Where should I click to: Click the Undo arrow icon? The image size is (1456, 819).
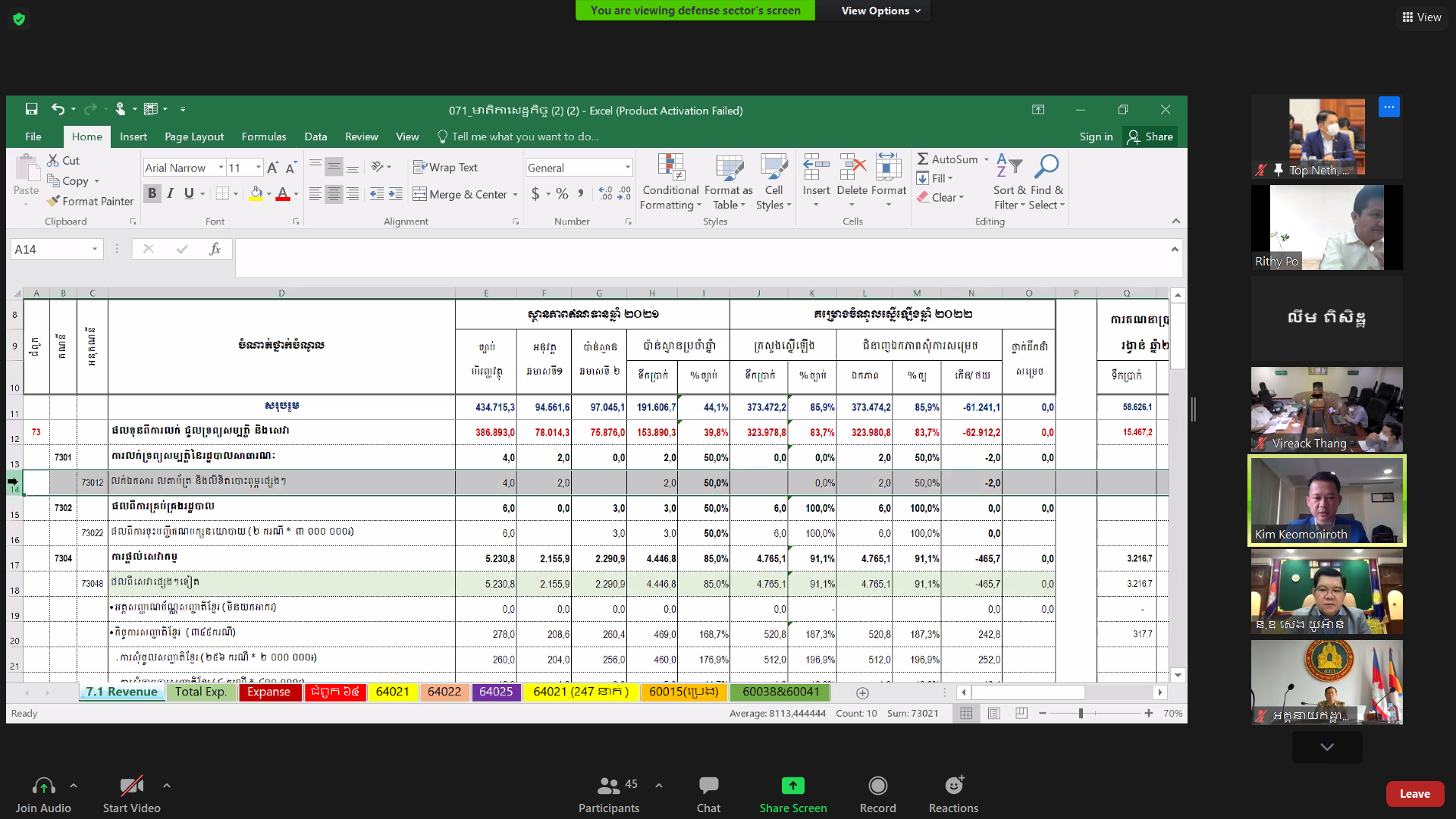coord(58,110)
